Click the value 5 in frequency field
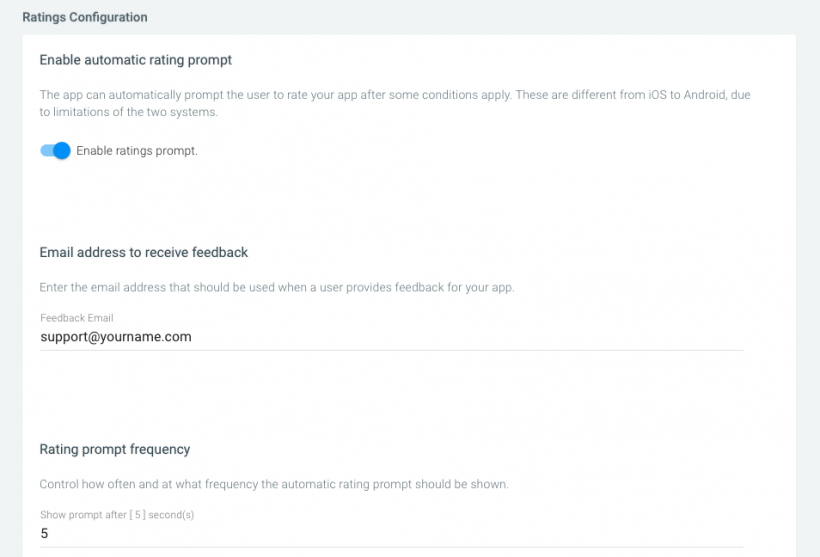The height and width of the screenshot is (557, 820). tap(44, 534)
